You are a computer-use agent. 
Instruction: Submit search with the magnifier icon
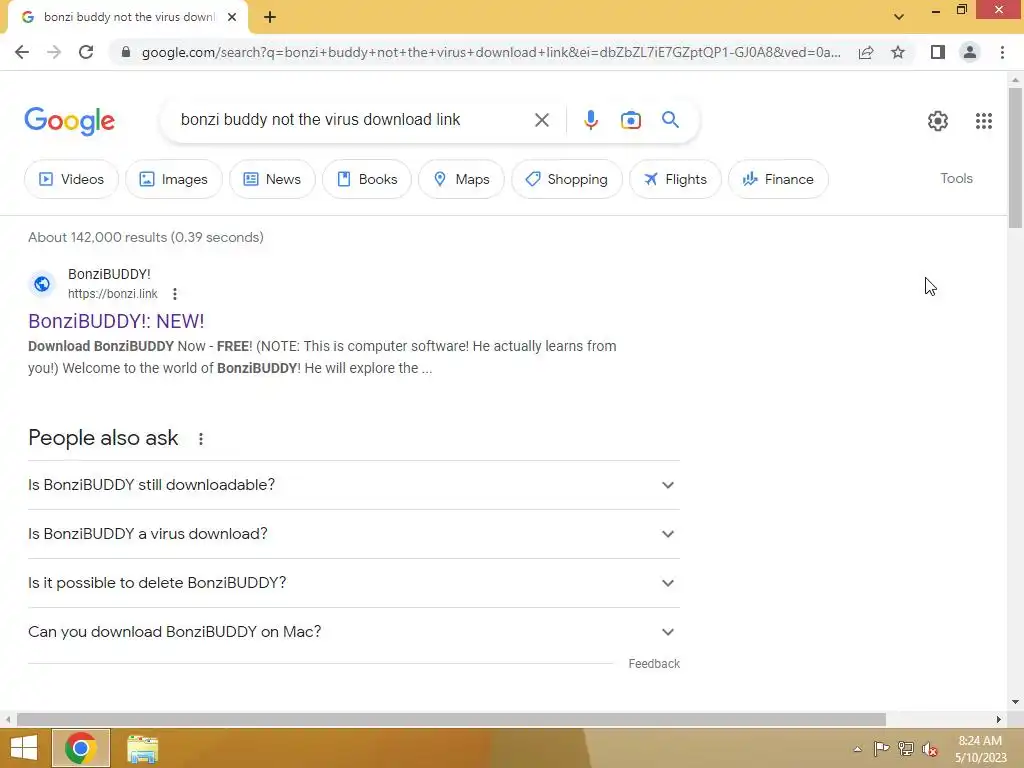click(x=670, y=120)
